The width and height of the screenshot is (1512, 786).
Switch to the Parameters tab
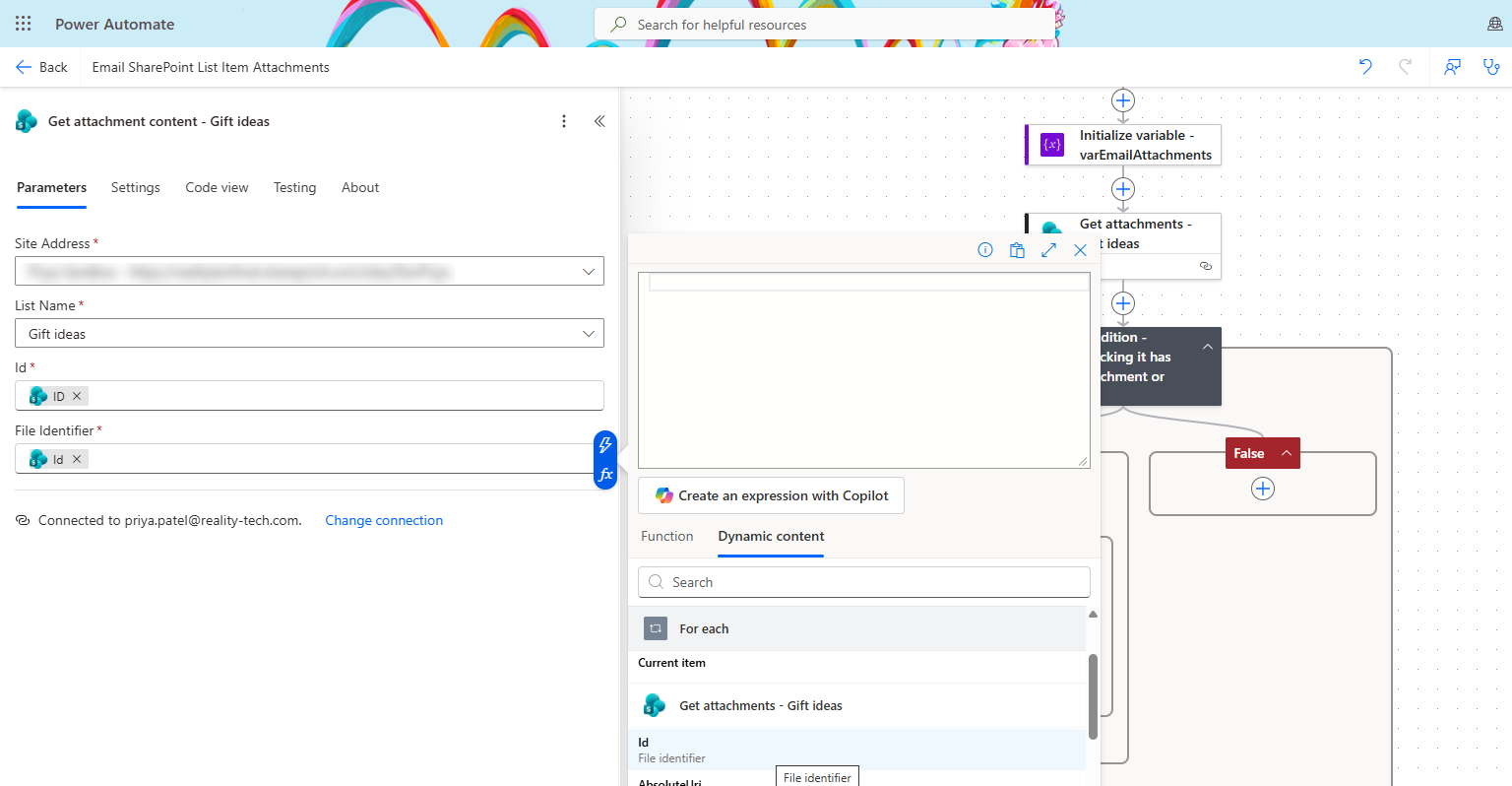(x=51, y=187)
